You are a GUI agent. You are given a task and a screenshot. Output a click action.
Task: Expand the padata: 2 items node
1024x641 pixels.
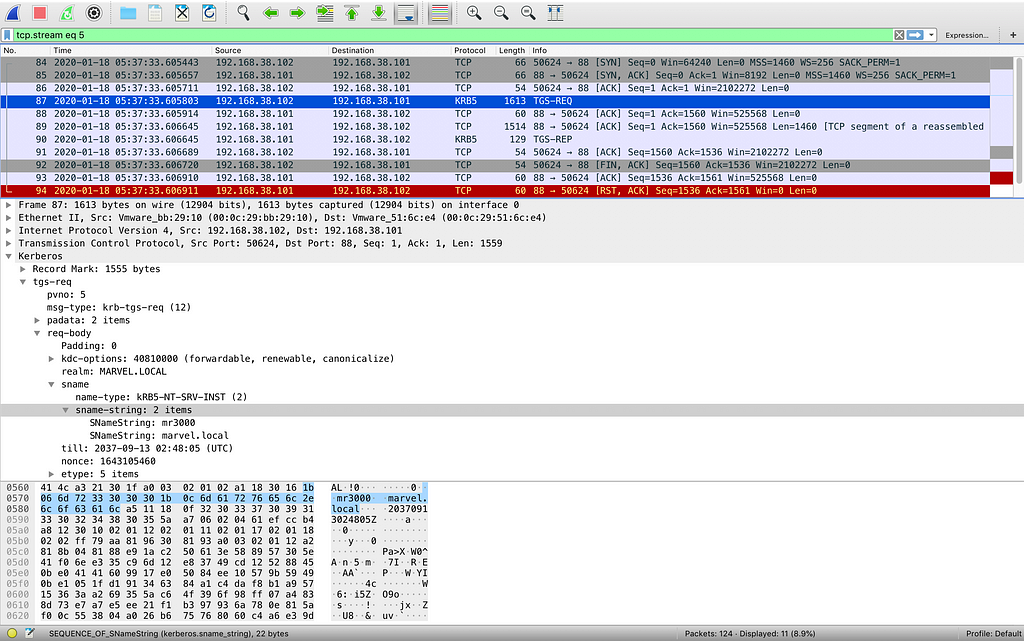click(x=37, y=320)
